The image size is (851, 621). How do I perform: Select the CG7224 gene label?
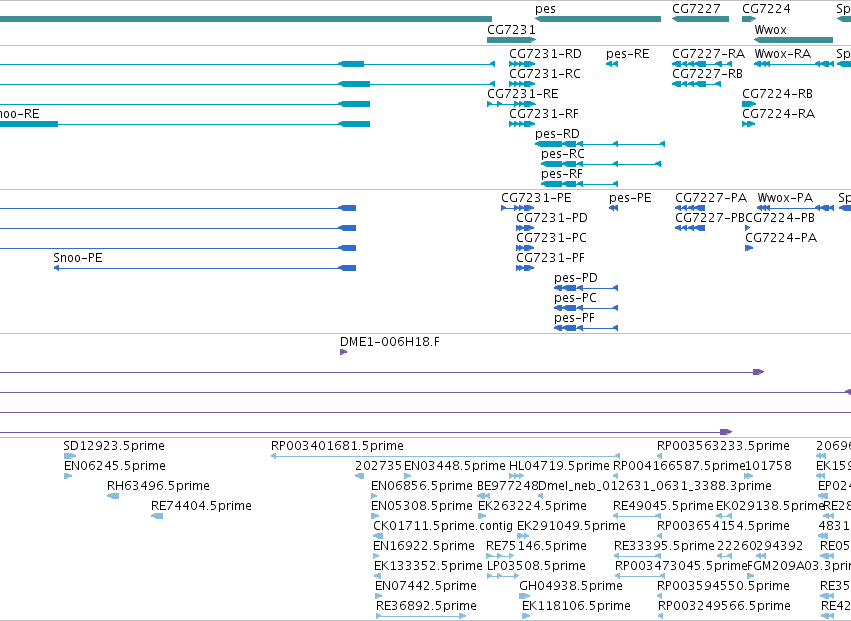click(766, 9)
